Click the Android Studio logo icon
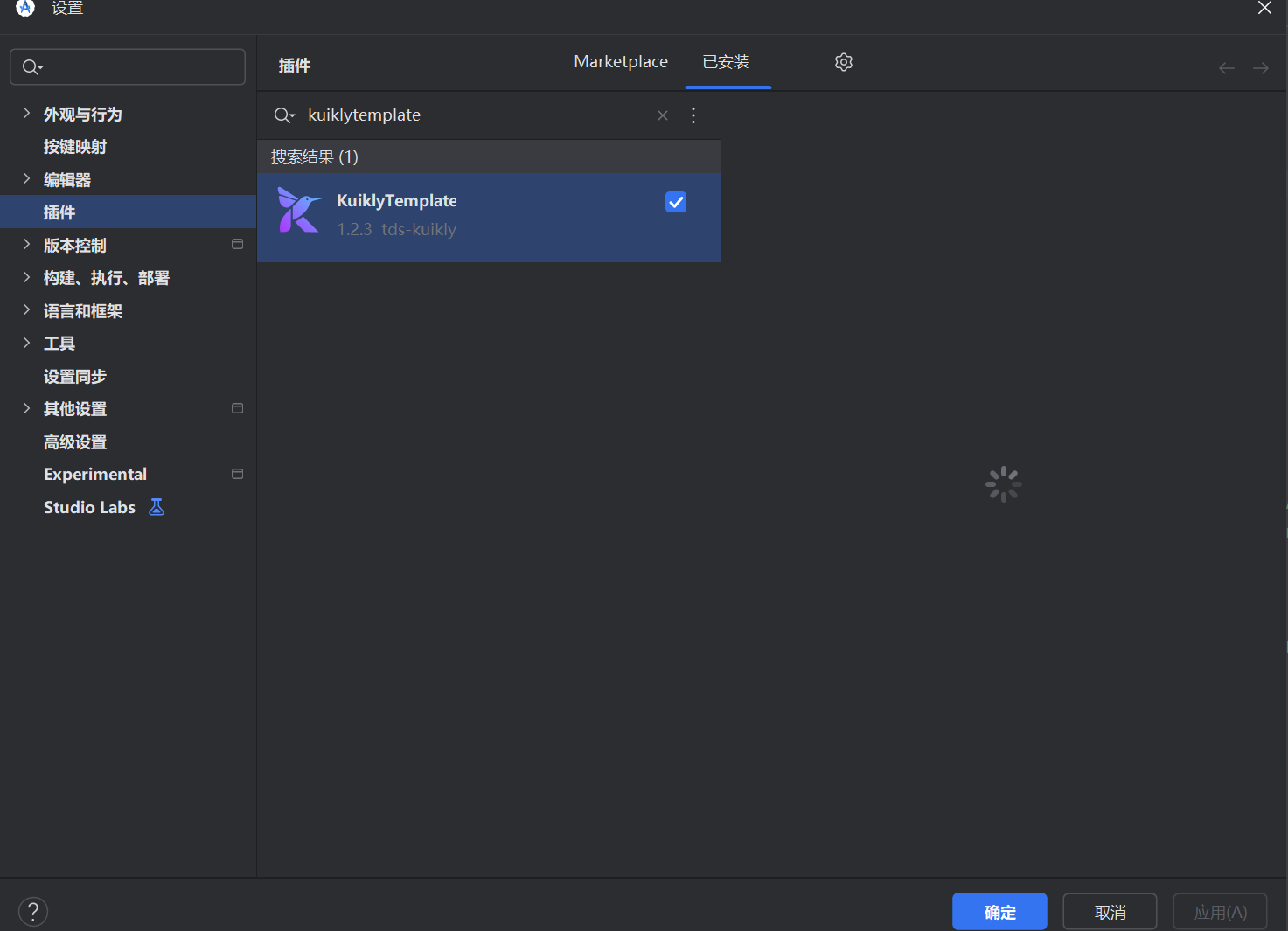Screen dimensions: 1288x931 tap(25, 8)
